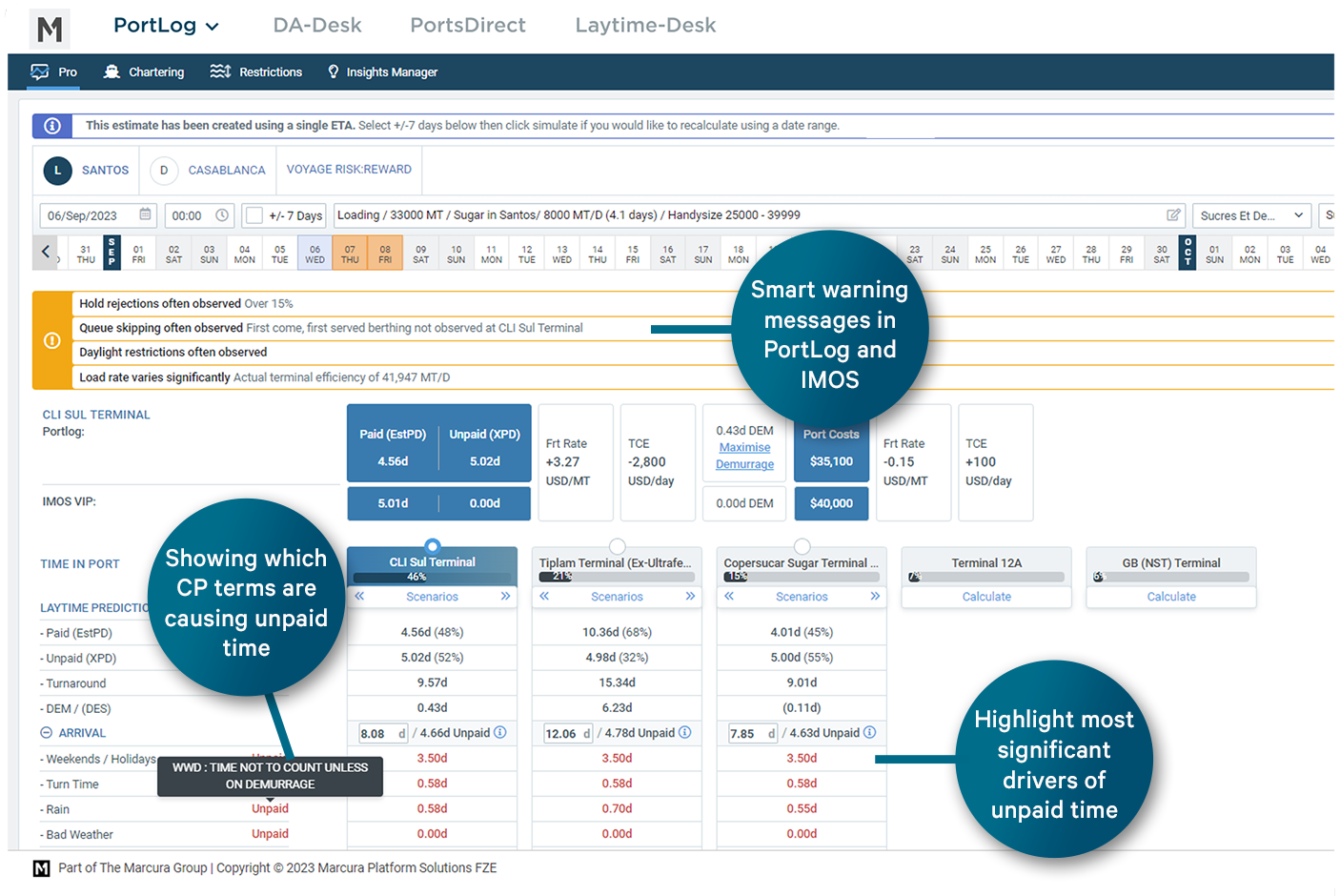
Task: Edit the 8.08 d arrival field
Action: coord(383,734)
